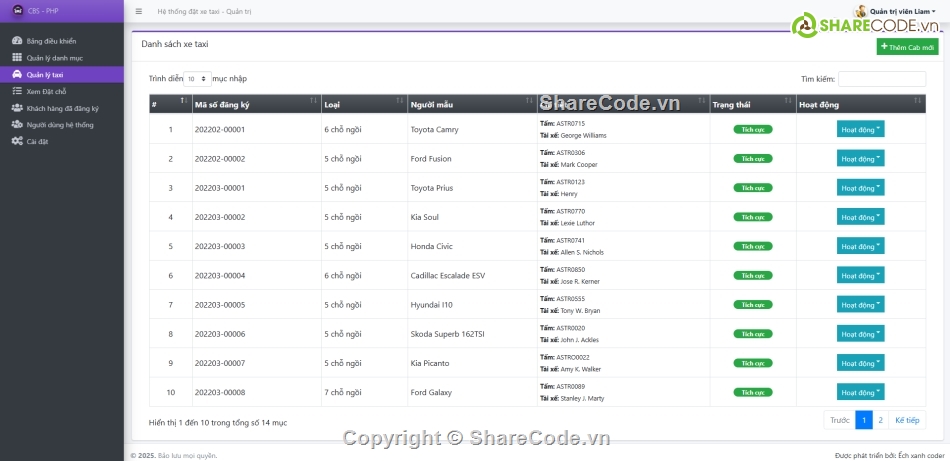Viewport: 950px width, 461px height.
Task: Expand Quản trị viên Liam user dropdown
Action: click(x=902, y=12)
